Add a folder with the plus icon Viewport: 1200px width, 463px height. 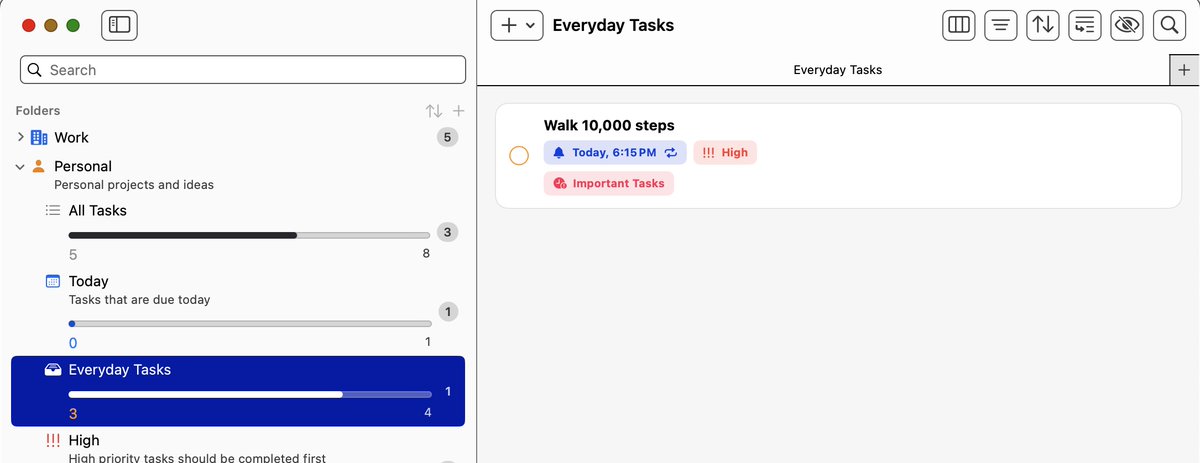[x=459, y=111]
